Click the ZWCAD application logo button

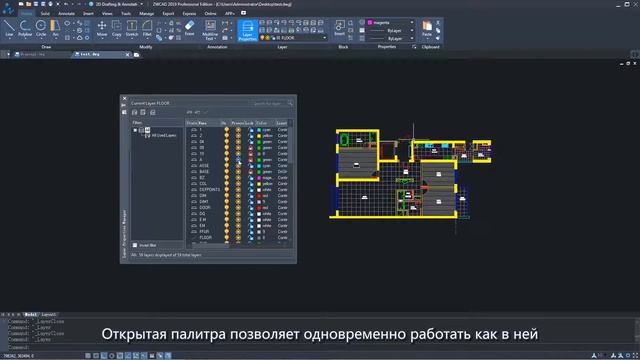tap(8, 8)
